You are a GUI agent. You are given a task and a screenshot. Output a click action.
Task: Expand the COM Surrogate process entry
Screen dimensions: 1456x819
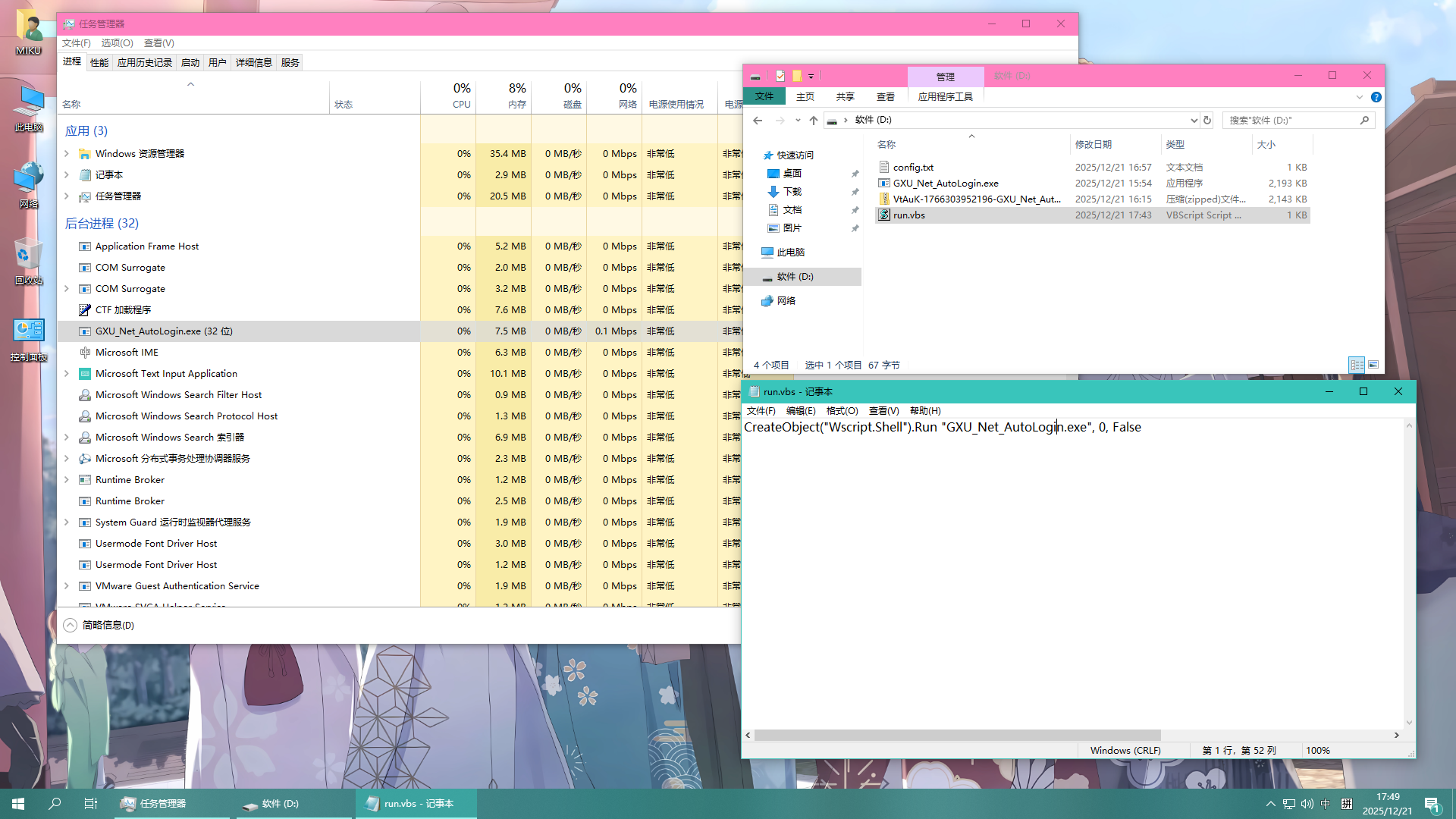[x=66, y=288]
